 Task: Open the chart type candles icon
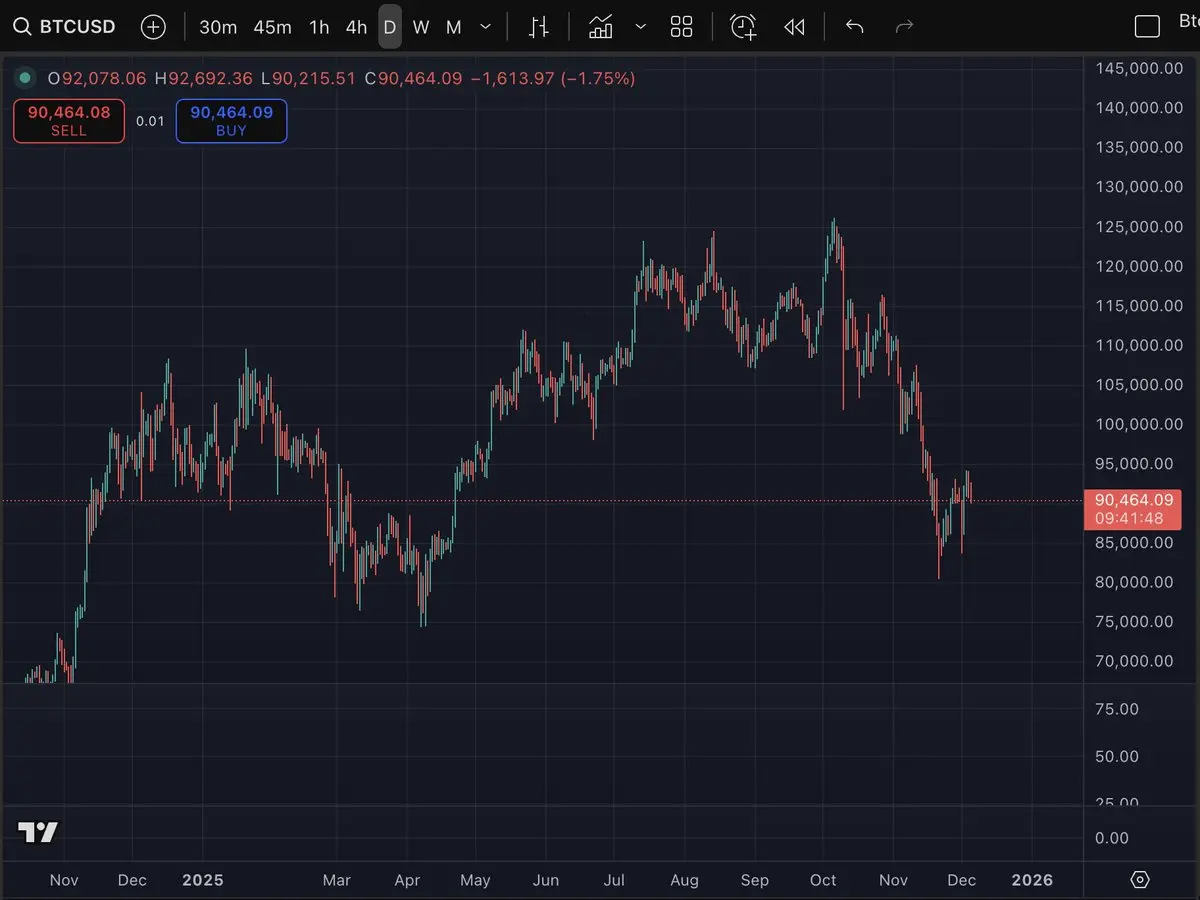pos(538,27)
